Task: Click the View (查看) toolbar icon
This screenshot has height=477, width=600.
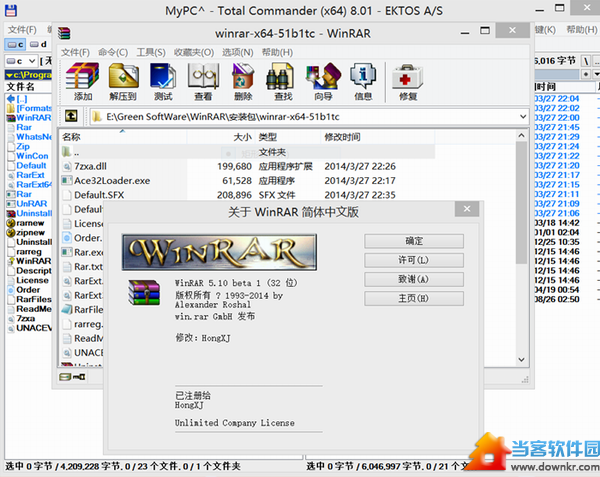Action: click(x=203, y=81)
